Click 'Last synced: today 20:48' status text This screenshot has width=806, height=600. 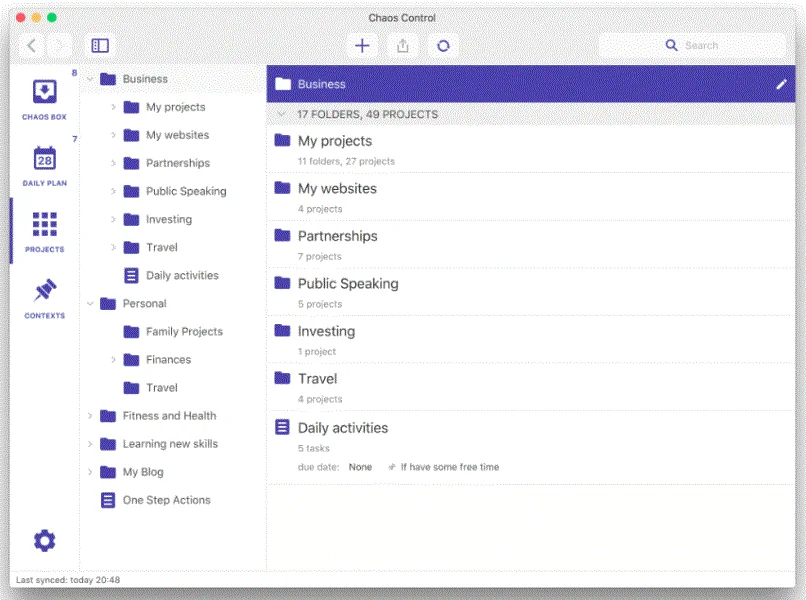click(x=68, y=580)
